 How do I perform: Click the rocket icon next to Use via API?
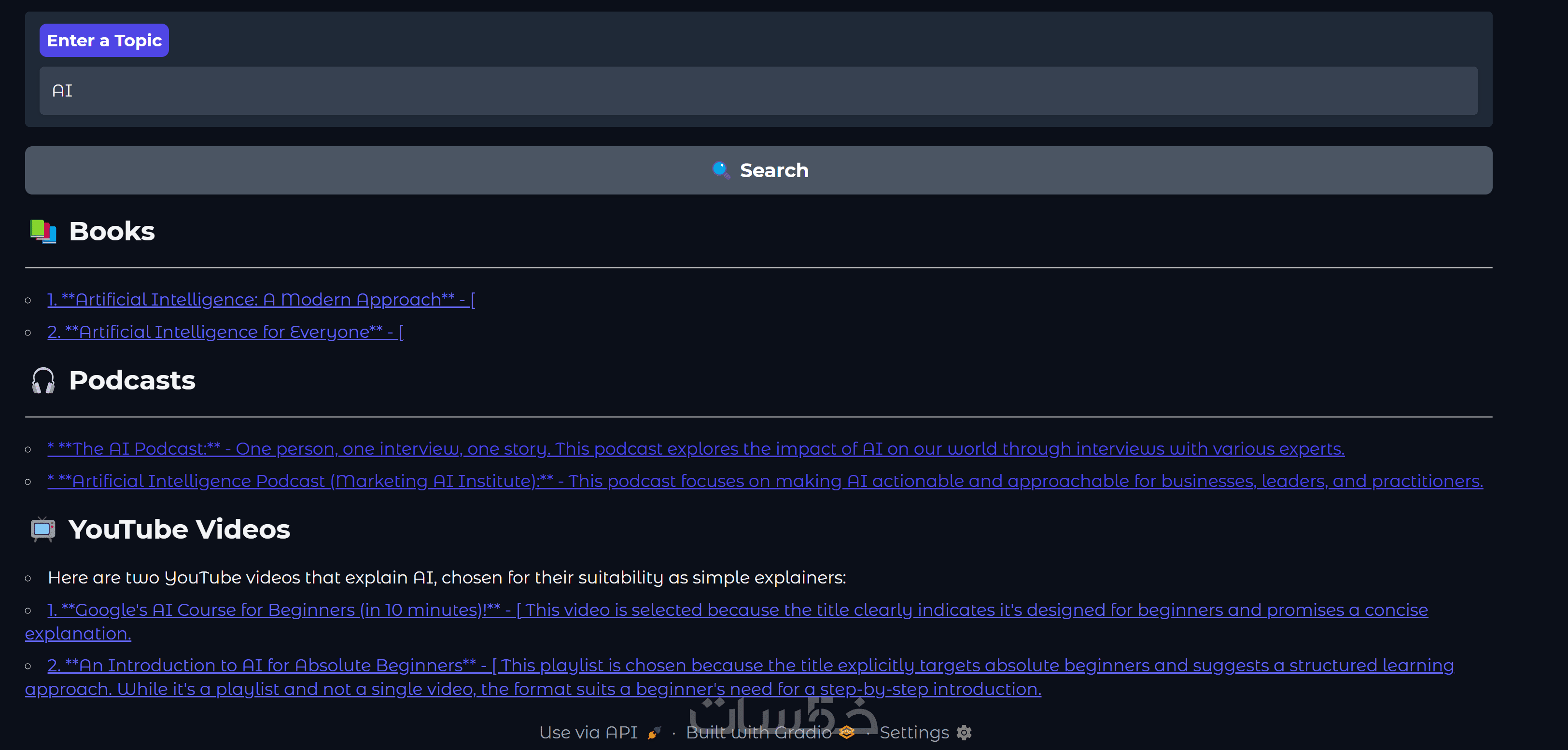tap(654, 732)
